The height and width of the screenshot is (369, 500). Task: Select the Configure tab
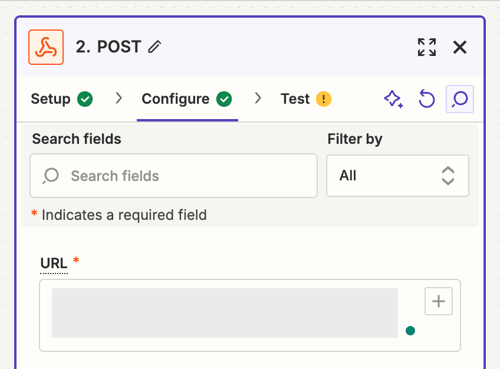187,99
